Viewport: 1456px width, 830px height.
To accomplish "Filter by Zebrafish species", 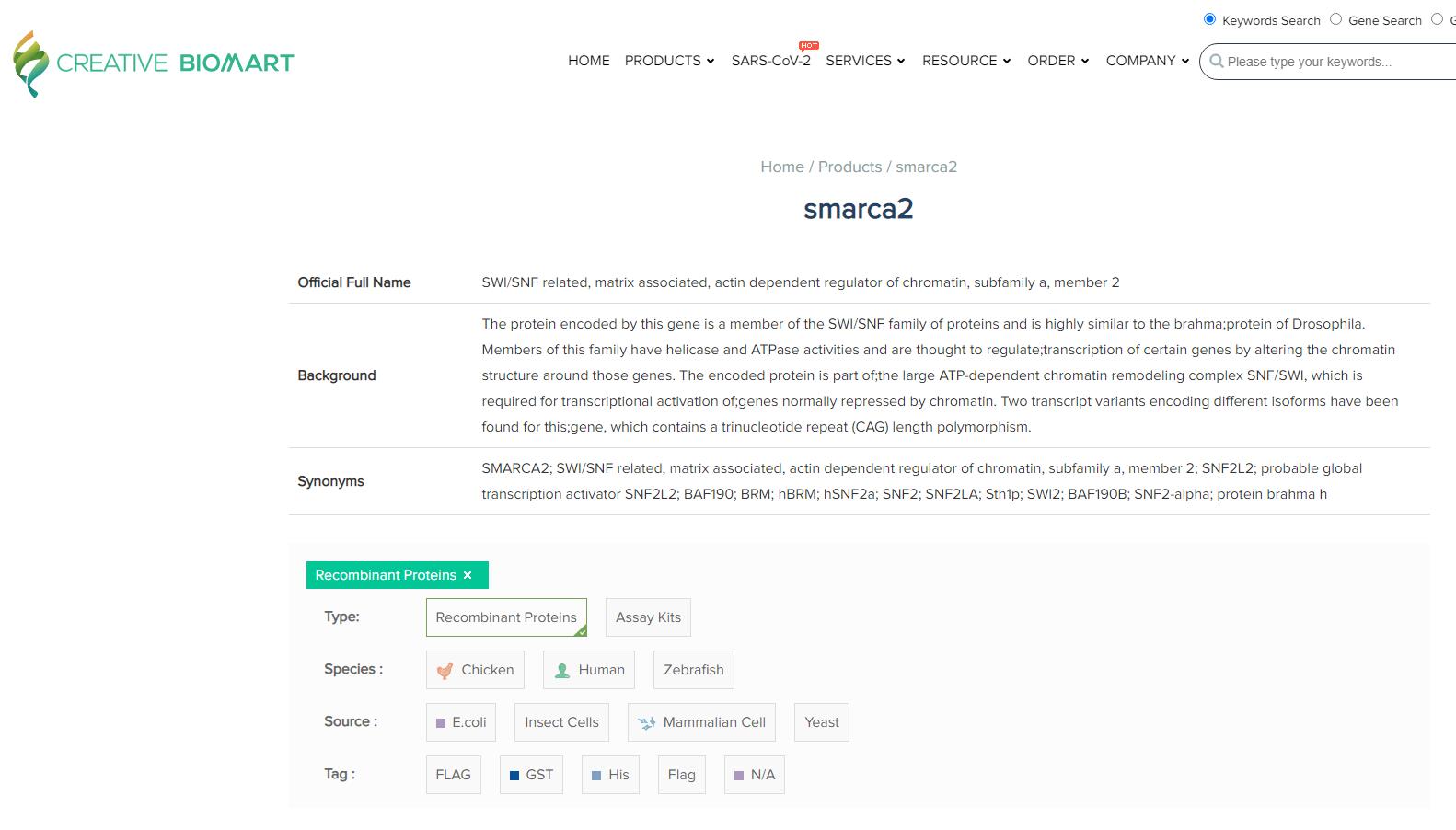I will pos(694,670).
